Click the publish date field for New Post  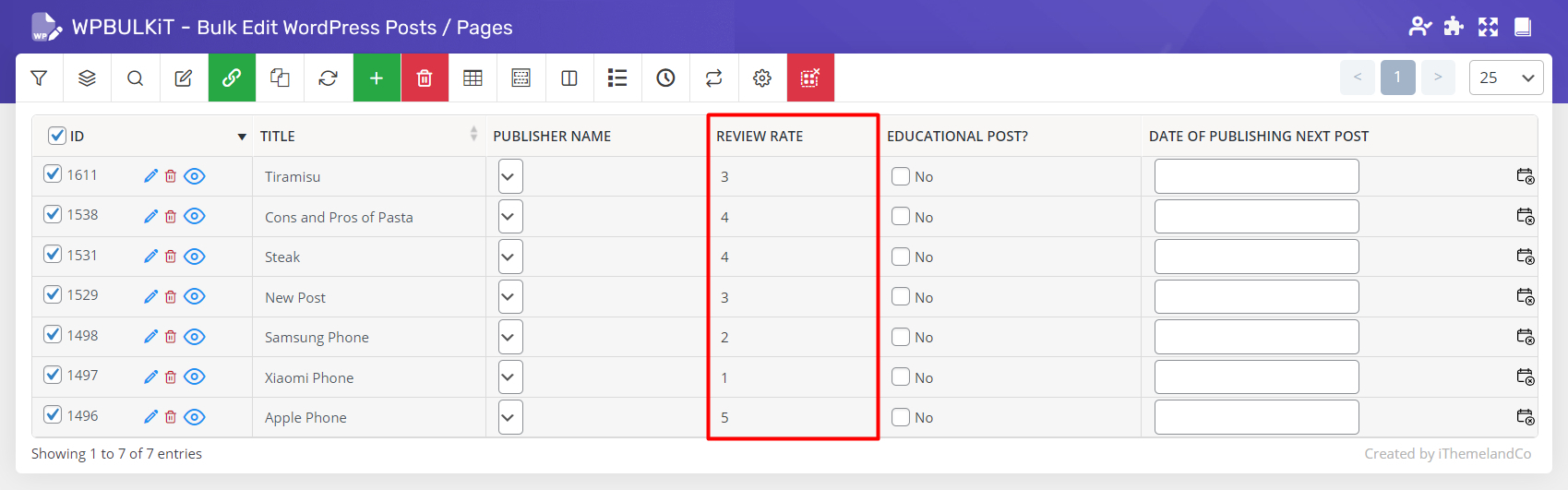coord(1256,297)
